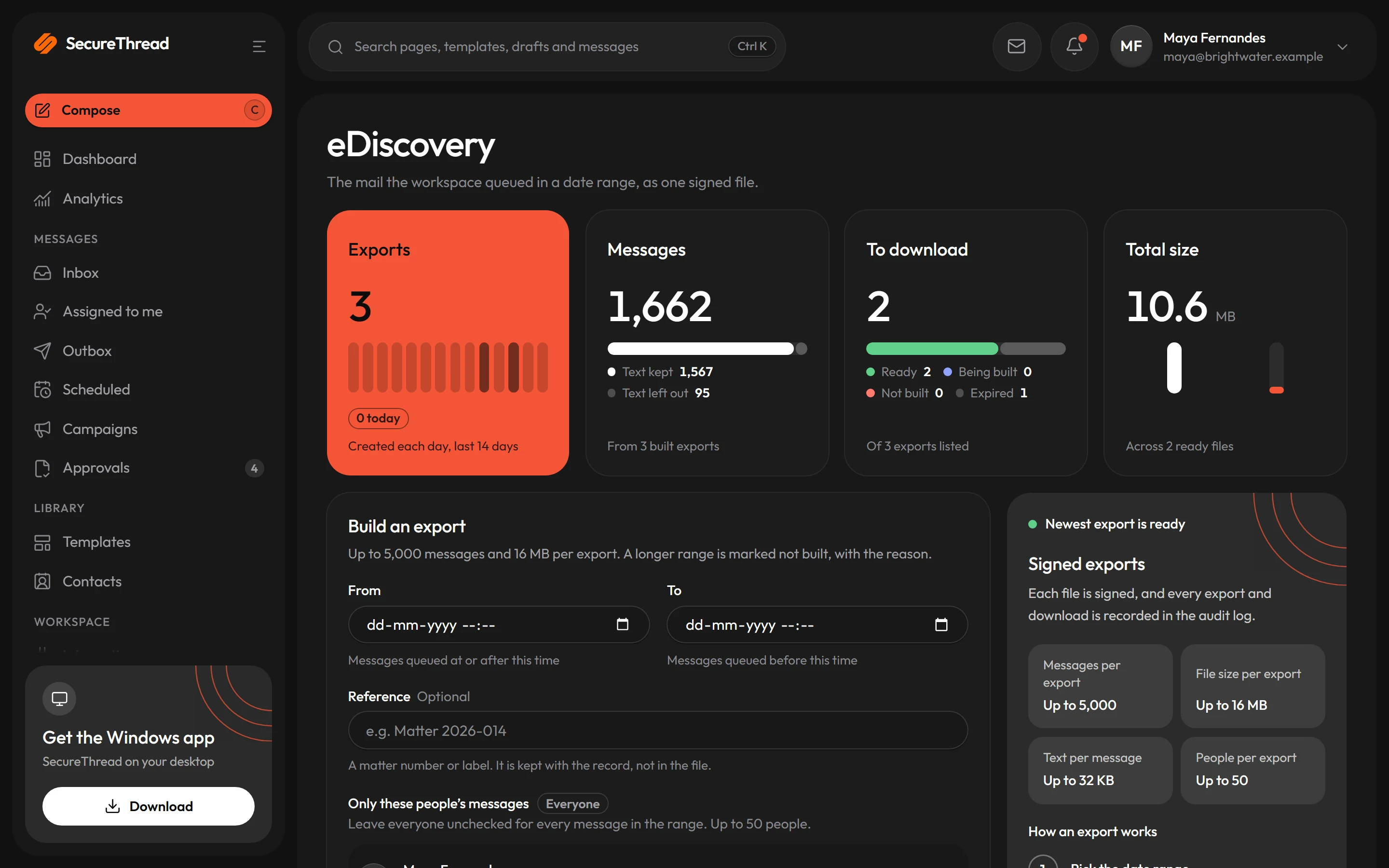
Task: Open the mail envelope icon in the header
Action: click(x=1017, y=46)
